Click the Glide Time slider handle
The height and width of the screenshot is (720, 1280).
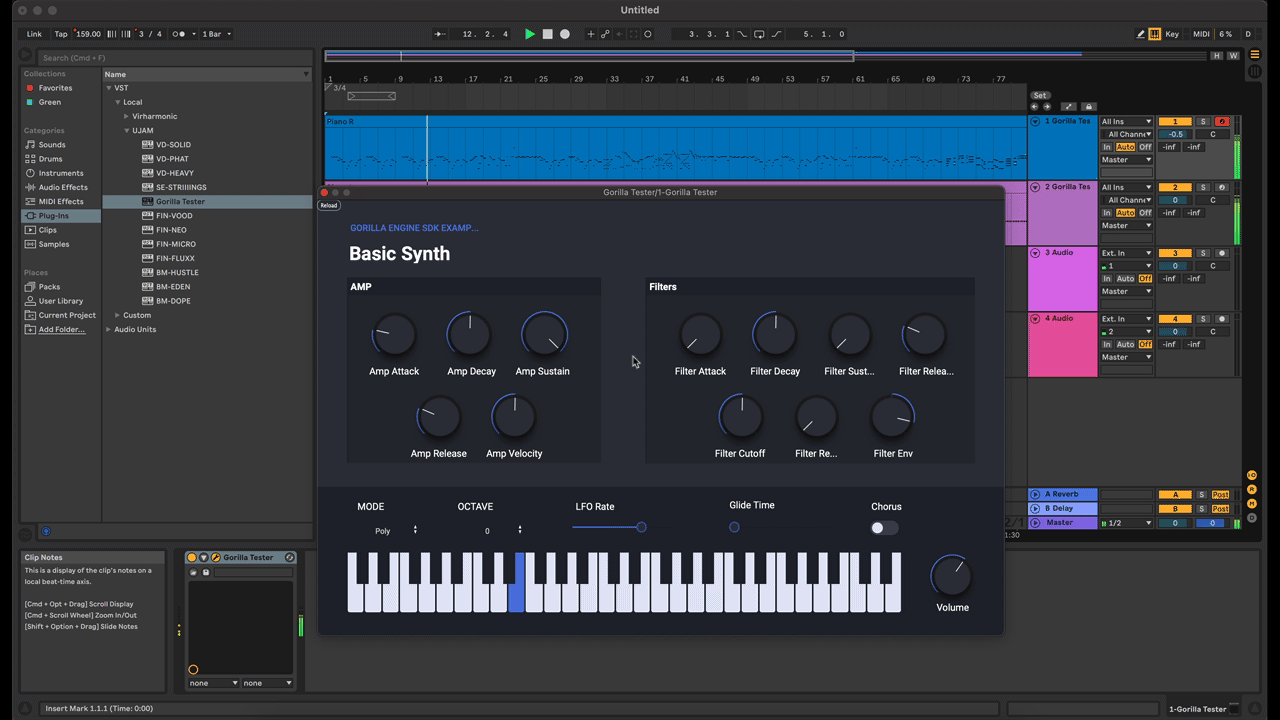734,527
